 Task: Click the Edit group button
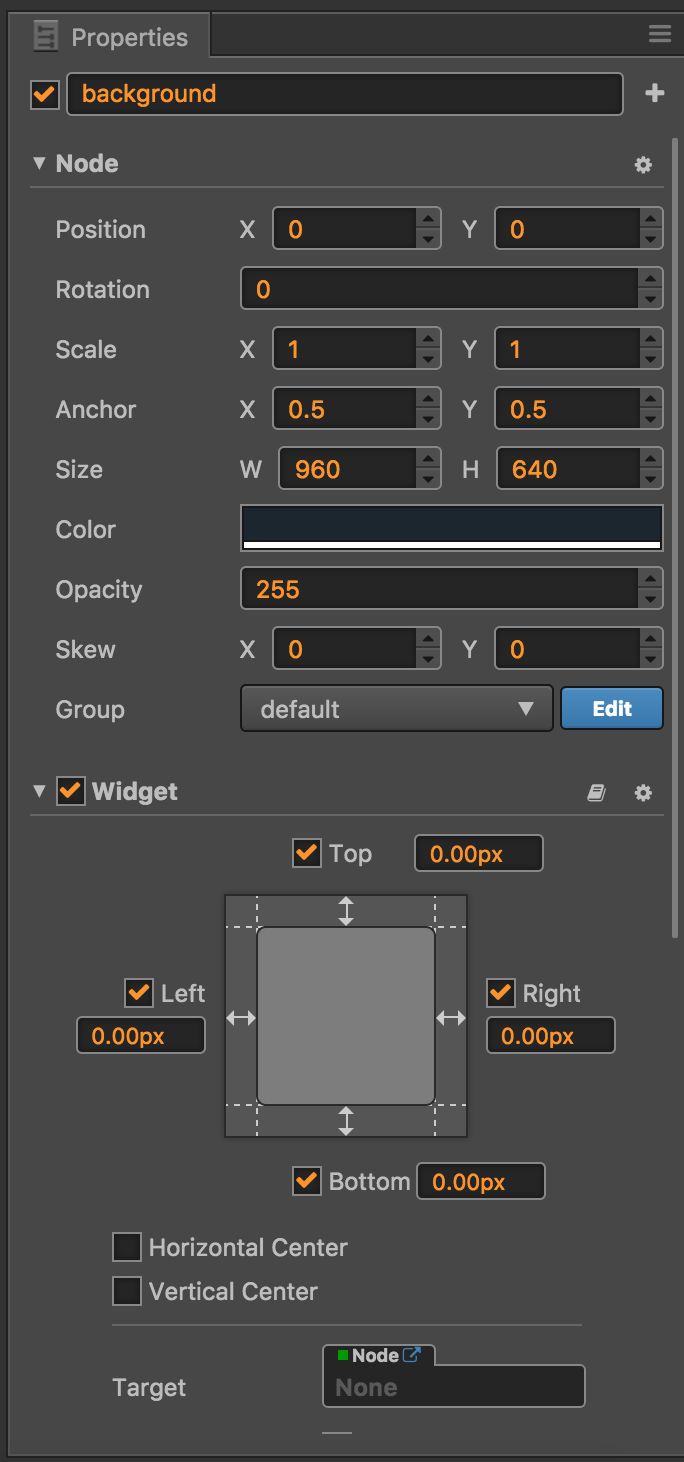[x=612, y=708]
